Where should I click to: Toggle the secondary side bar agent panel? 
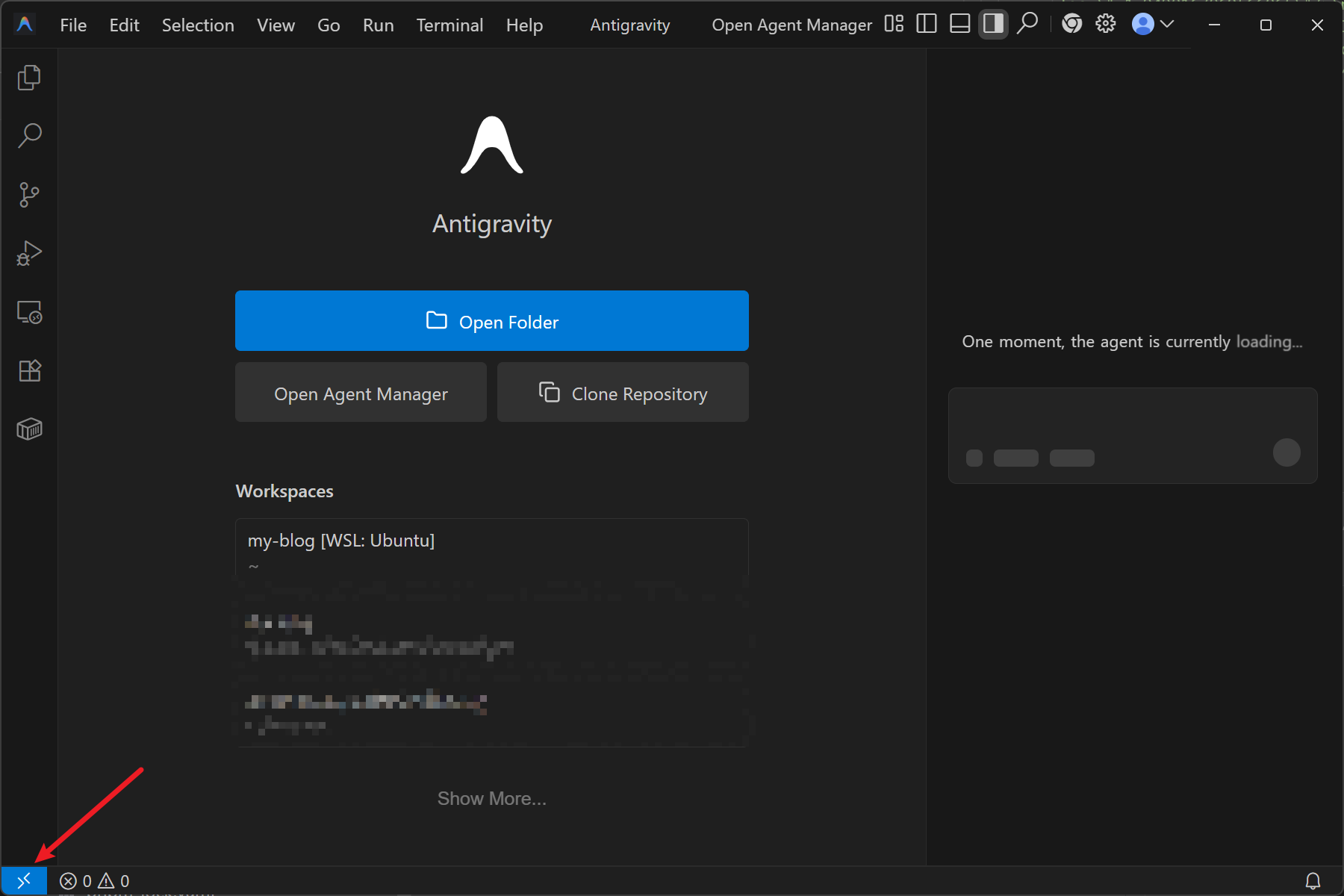click(993, 25)
